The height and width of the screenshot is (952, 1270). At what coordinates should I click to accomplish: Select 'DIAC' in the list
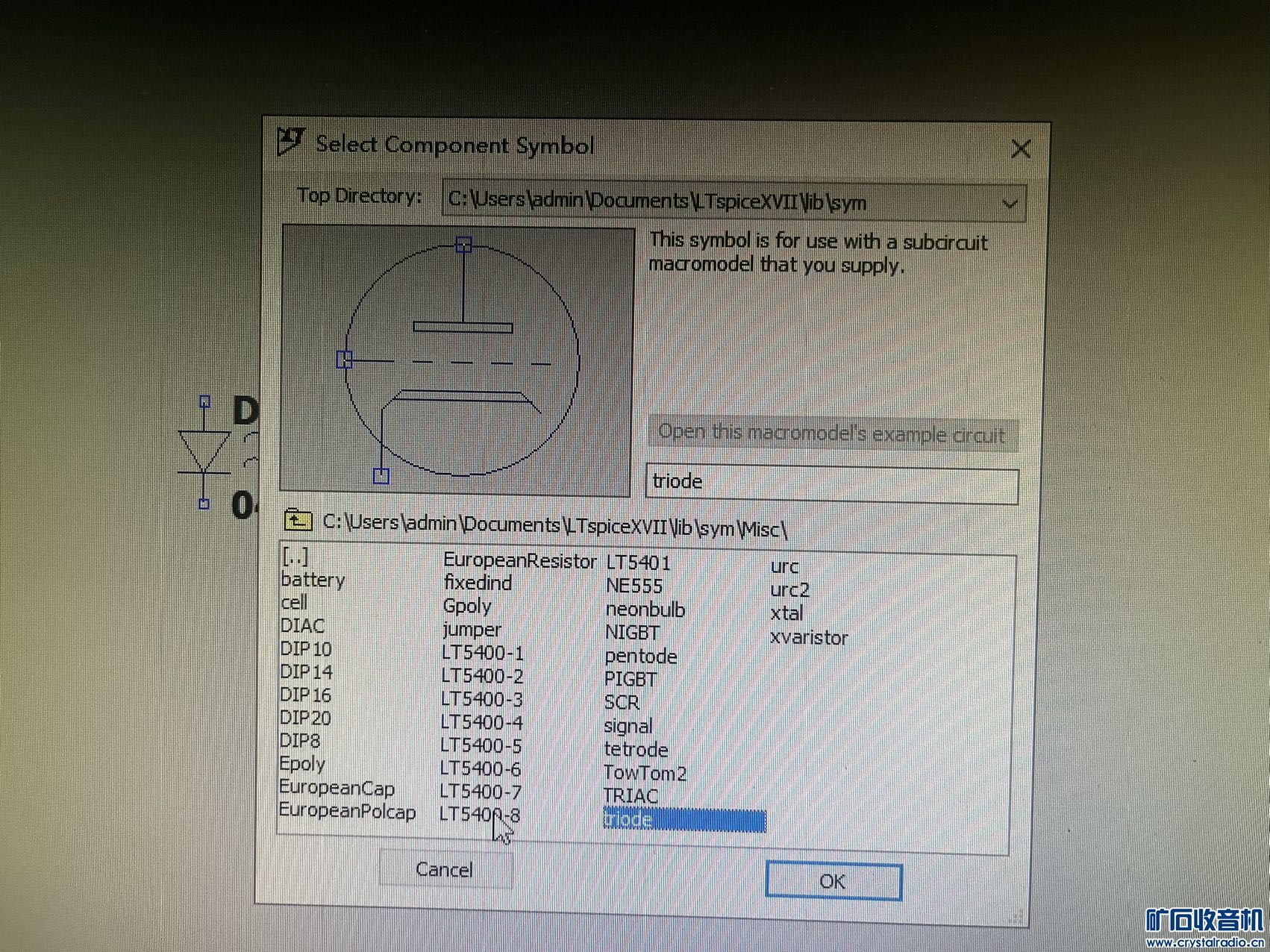(302, 625)
